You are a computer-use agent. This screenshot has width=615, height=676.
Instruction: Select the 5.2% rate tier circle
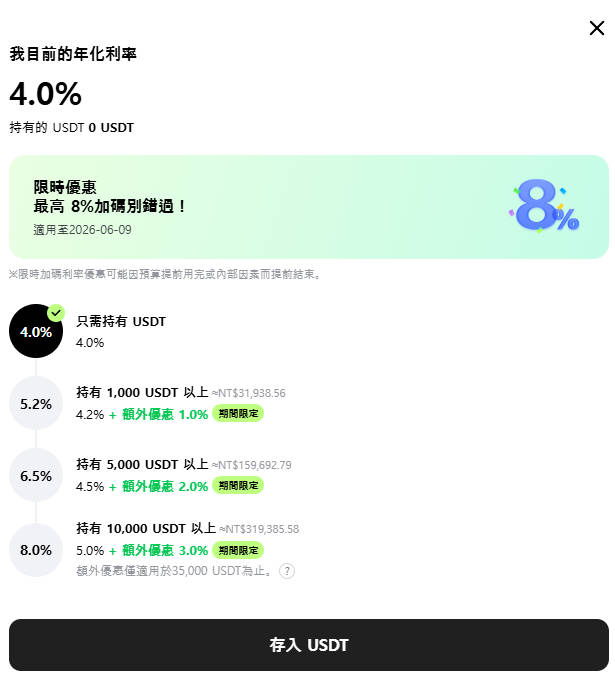(x=36, y=404)
